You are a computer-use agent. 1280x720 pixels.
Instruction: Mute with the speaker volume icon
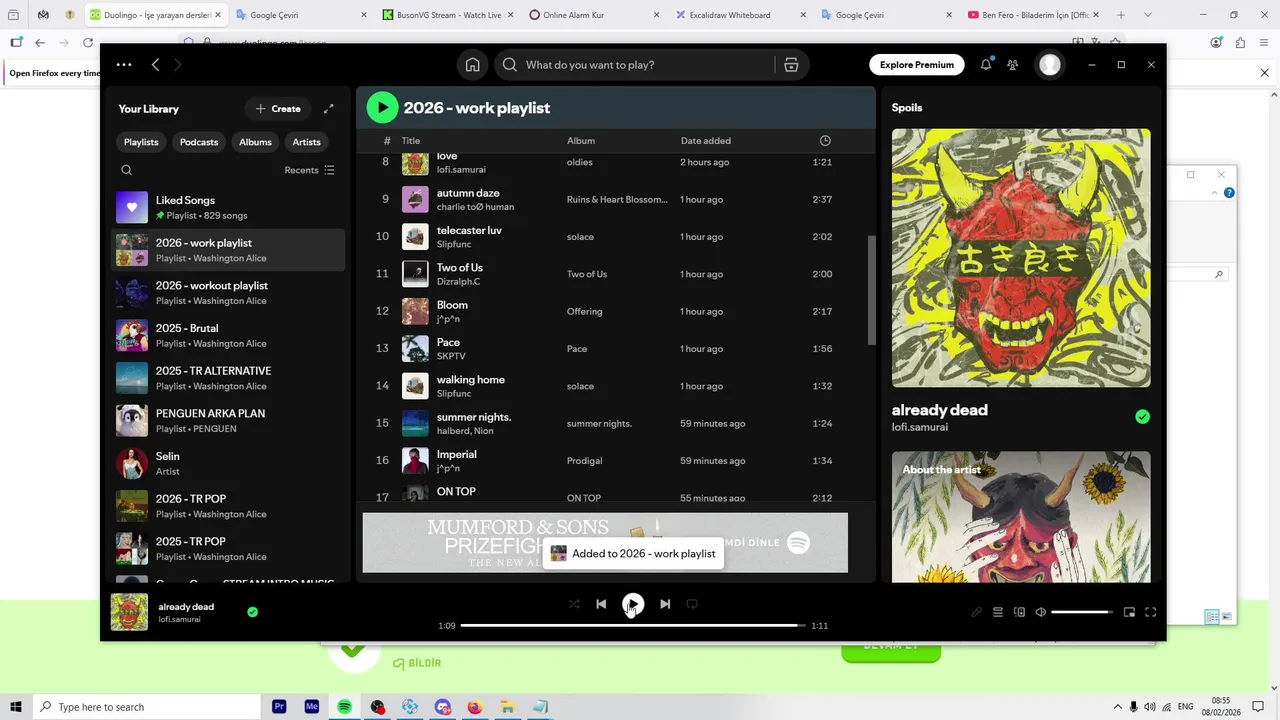[1041, 613]
